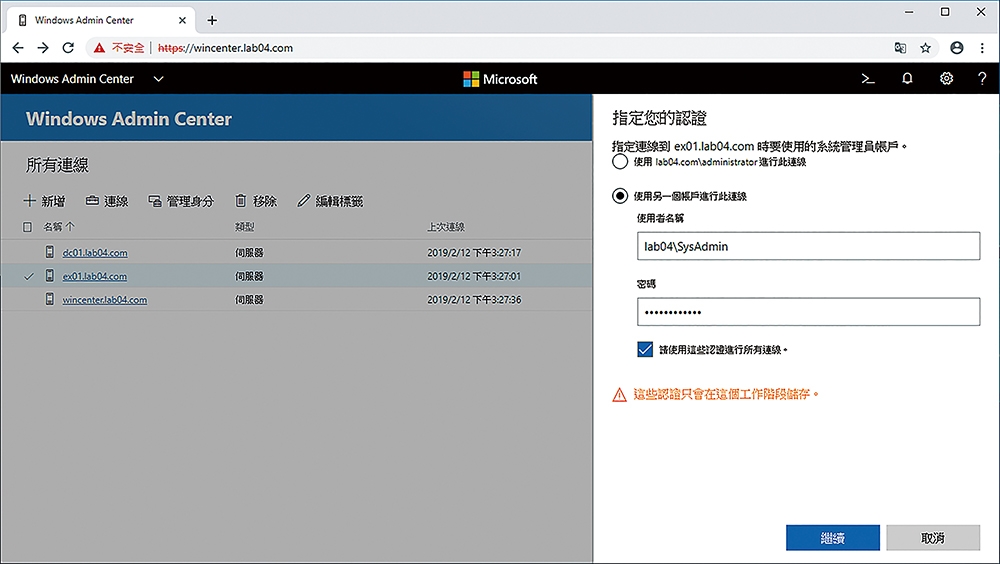The image size is (1000, 564).
Task: Click the username field with lab04\SysAdmin
Action: coord(808,246)
